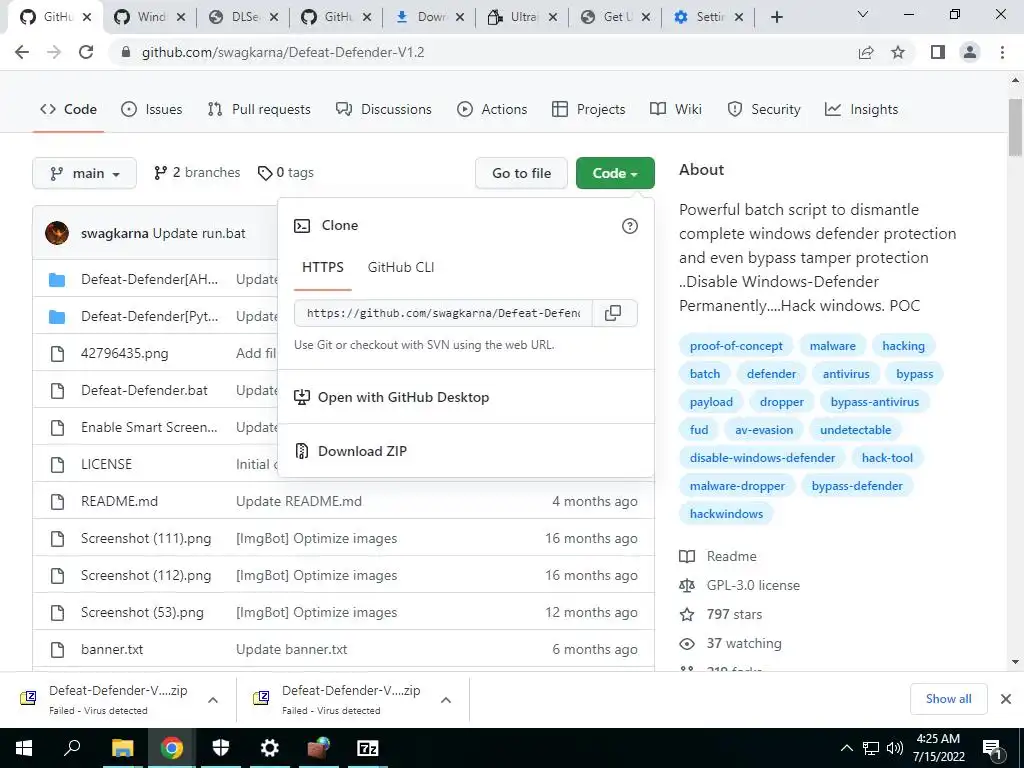Image resolution: width=1024 pixels, height=768 pixels.
Task: Go to the Discussions tab
Action: pos(384,109)
